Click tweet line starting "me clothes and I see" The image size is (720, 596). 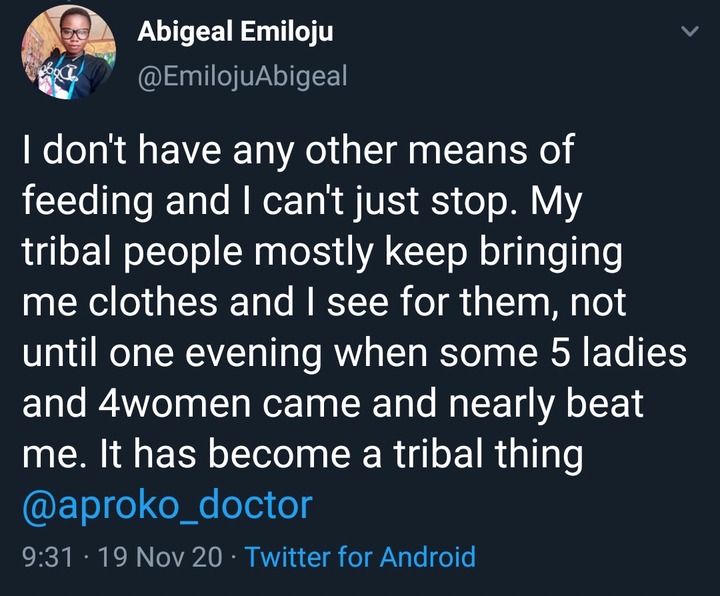324,302
